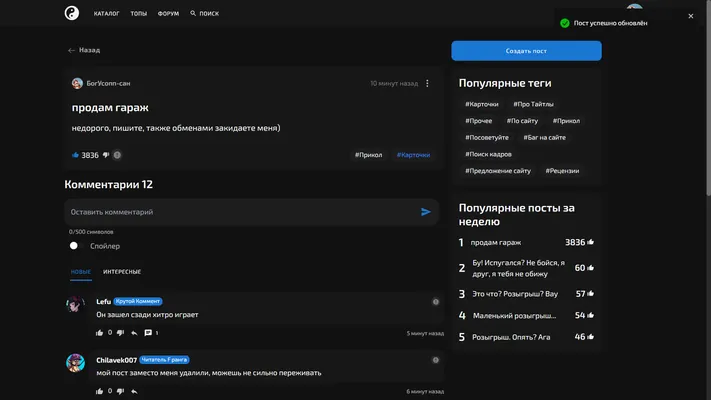The image size is (711, 400).
Task: Go back using the Назад arrow
Action: pos(84,50)
